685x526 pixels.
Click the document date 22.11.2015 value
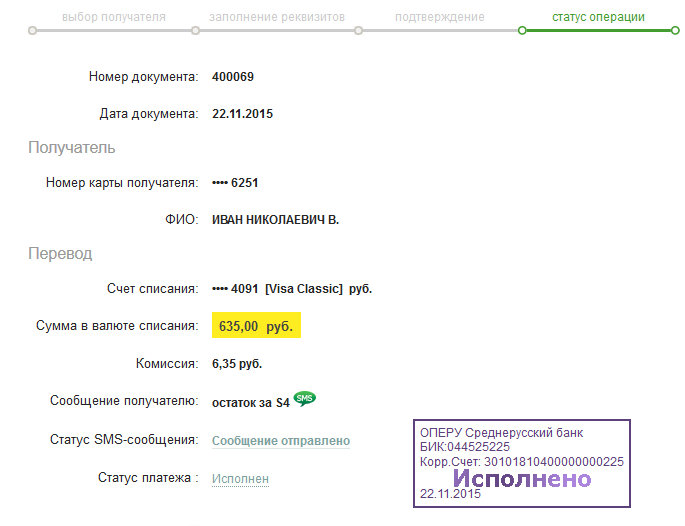(x=242, y=114)
